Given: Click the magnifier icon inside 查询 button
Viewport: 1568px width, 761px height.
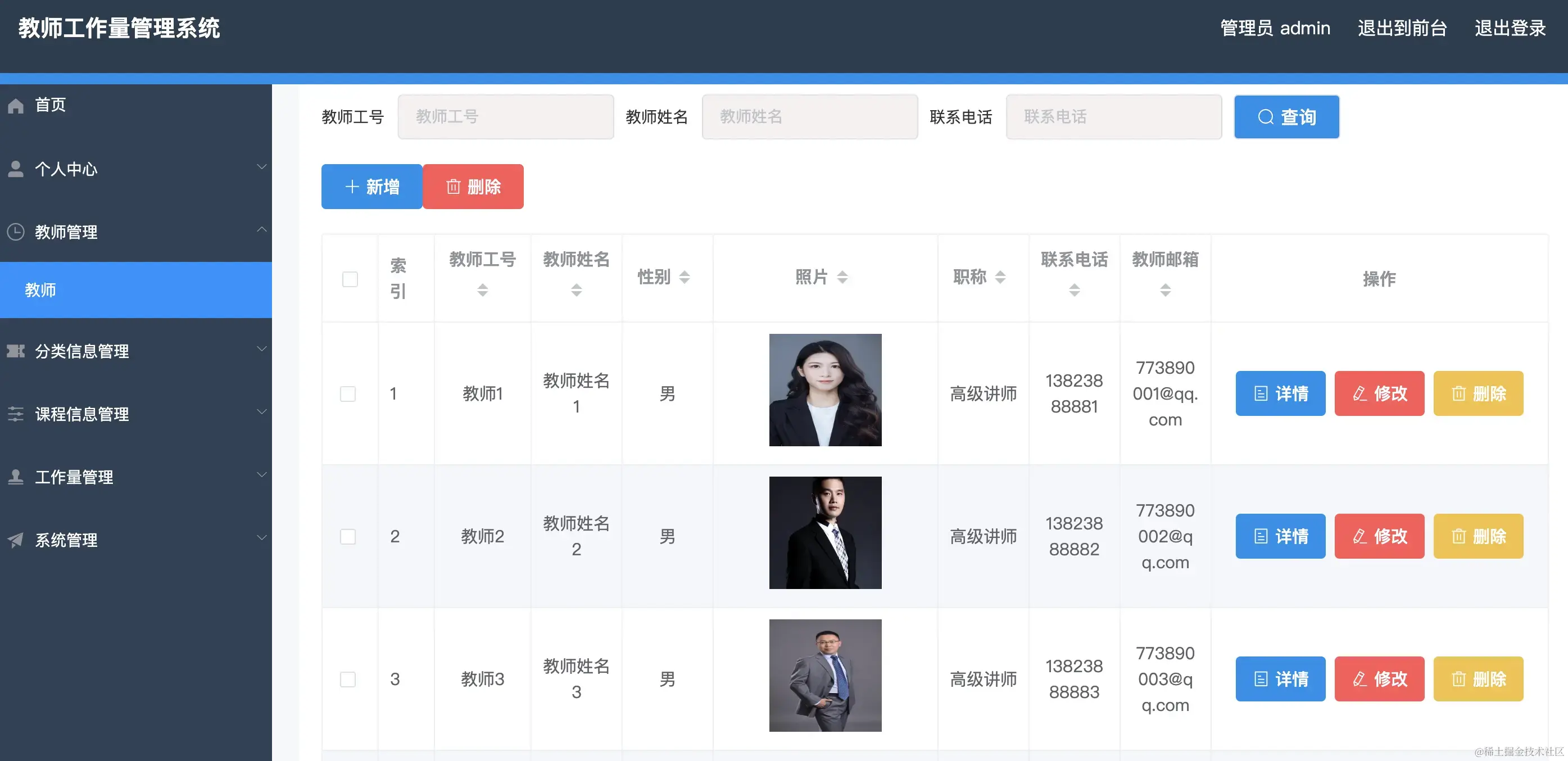Looking at the screenshot, I should coord(1266,117).
